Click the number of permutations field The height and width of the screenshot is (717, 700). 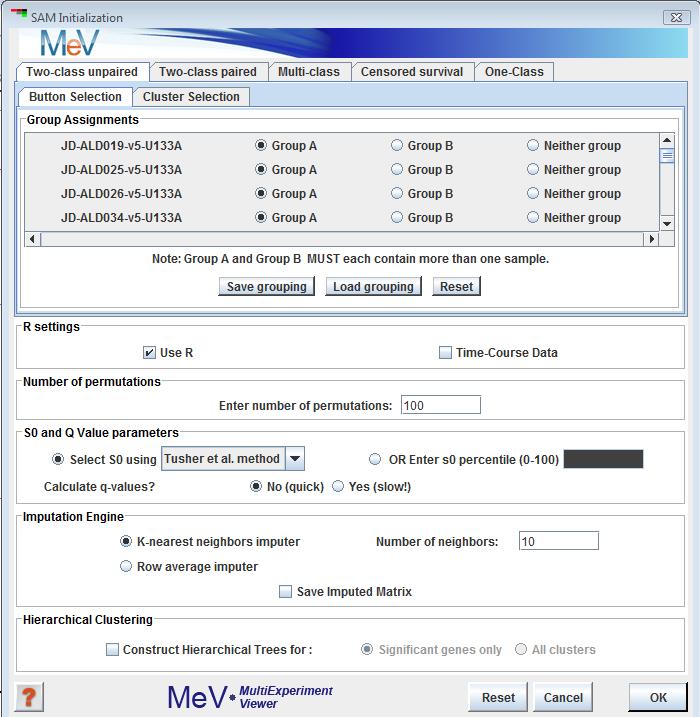point(440,405)
